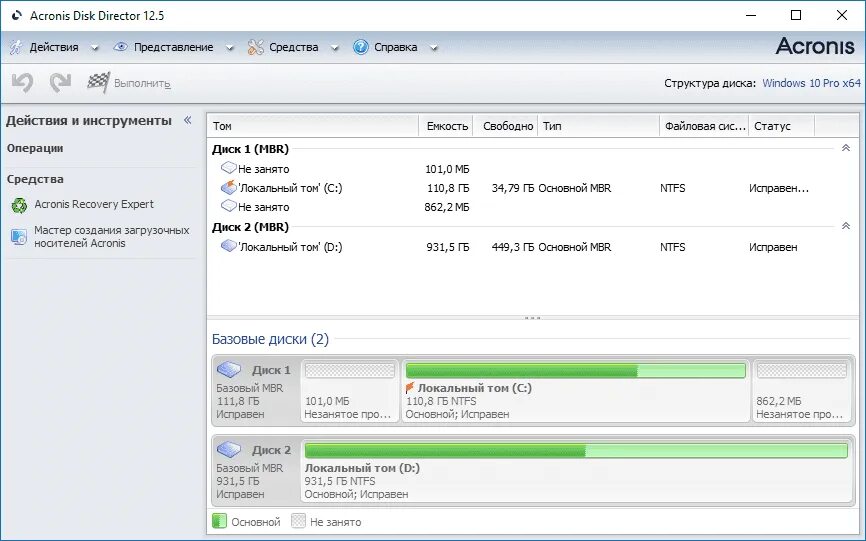Image resolution: width=866 pixels, height=541 pixels.
Task: Click the green Основной legend swatch
Action: (x=219, y=521)
